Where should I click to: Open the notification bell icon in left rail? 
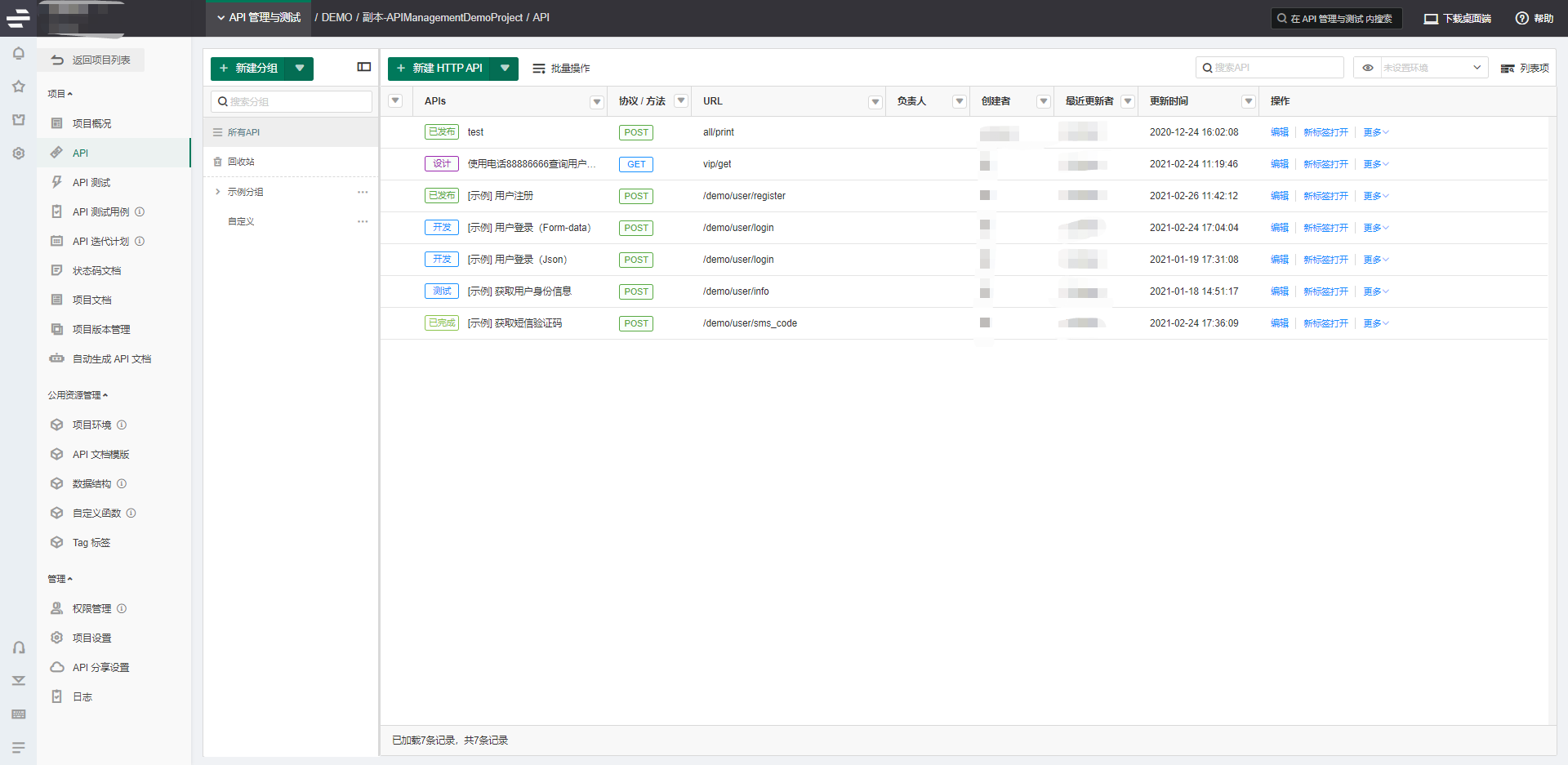click(x=18, y=53)
